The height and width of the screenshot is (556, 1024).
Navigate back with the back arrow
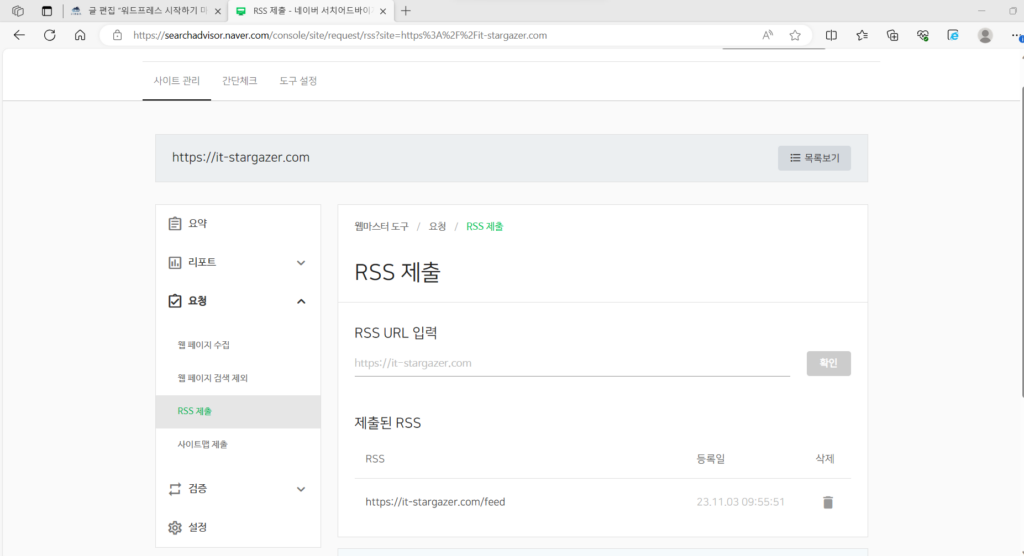click(19, 35)
